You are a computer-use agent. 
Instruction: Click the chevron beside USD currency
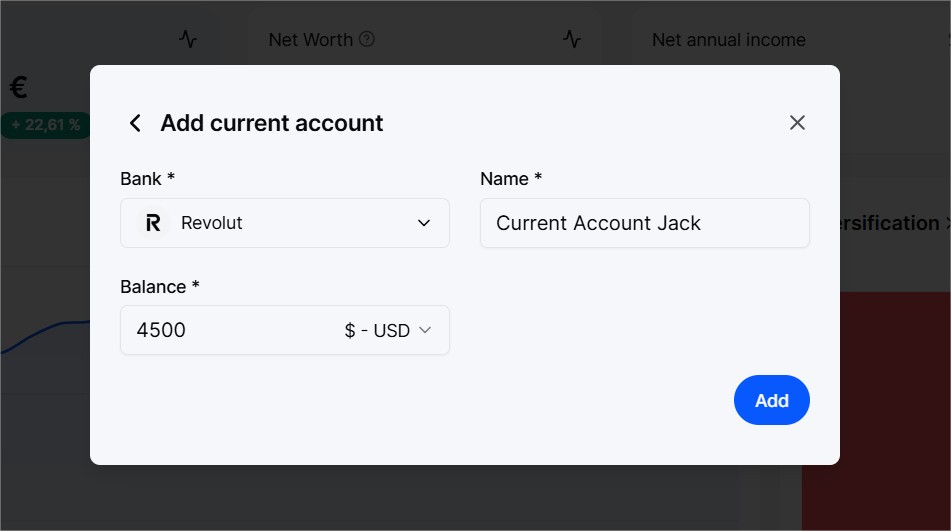425,330
